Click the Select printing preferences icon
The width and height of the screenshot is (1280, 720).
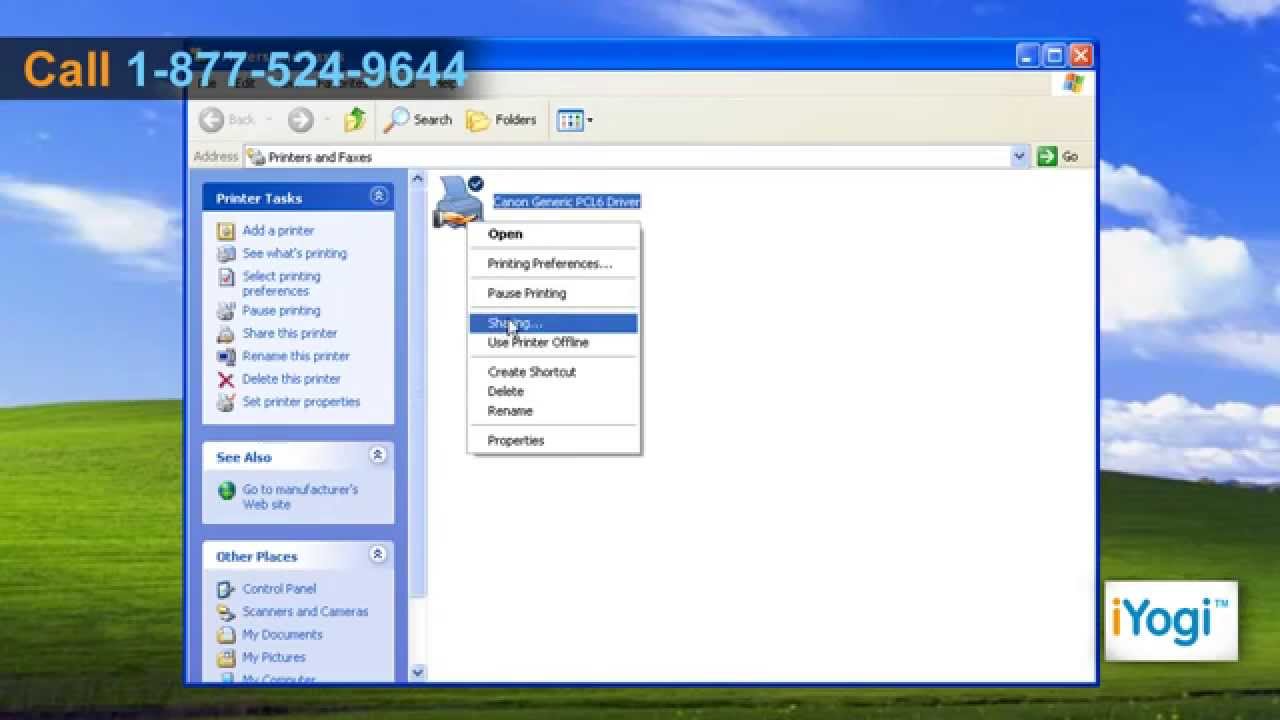tap(226, 278)
